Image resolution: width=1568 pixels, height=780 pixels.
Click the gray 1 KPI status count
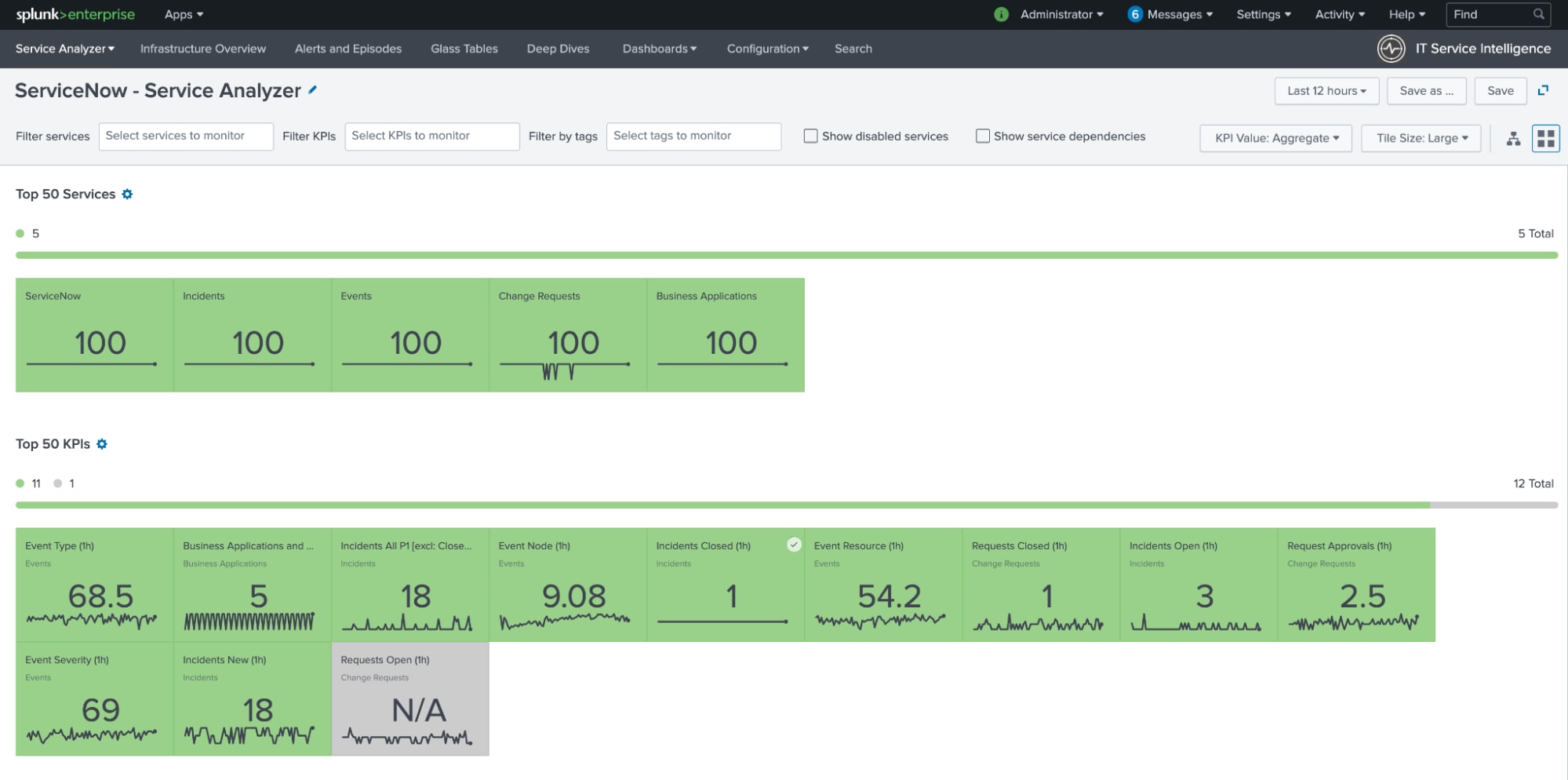(64, 483)
